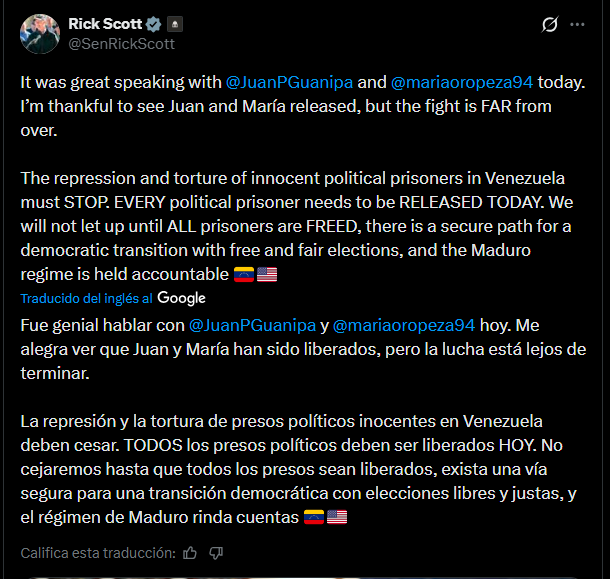610x579 pixels.
Task: Click the Venezuela flag emoji in English post
Action: click(x=243, y=274)
